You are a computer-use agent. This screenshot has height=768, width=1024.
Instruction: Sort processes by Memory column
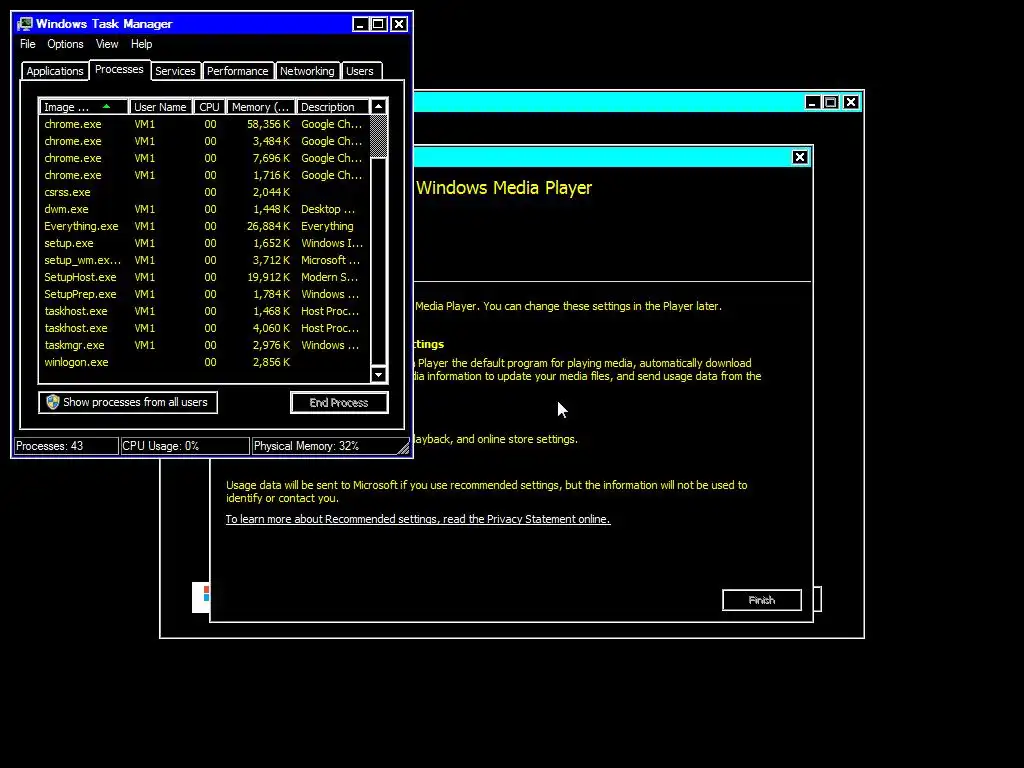(261, 106)
